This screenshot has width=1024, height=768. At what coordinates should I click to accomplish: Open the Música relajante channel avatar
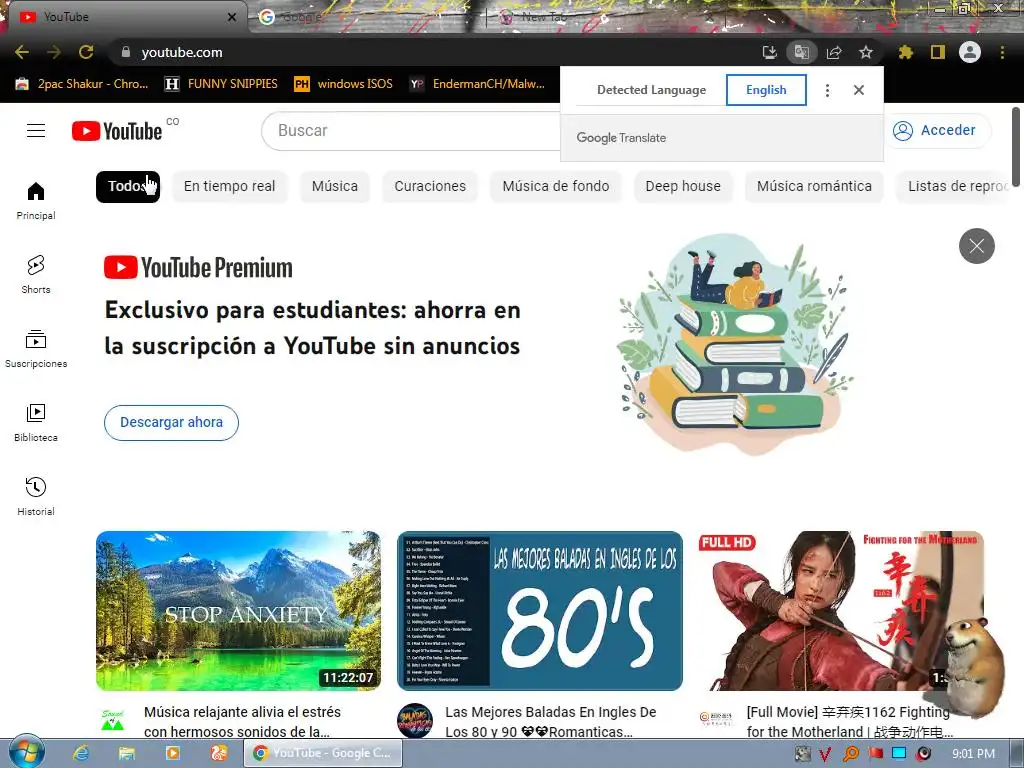(113, 720)
